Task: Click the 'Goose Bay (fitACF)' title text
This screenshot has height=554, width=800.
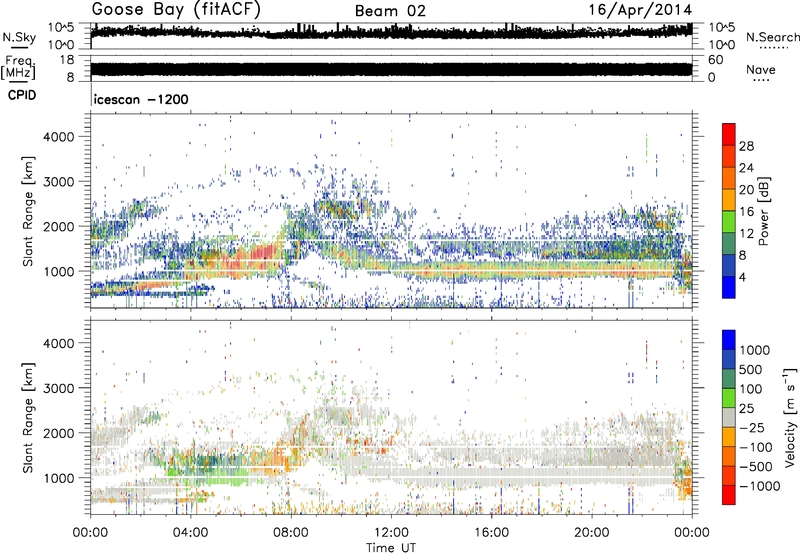Action: tap(176, 10)
